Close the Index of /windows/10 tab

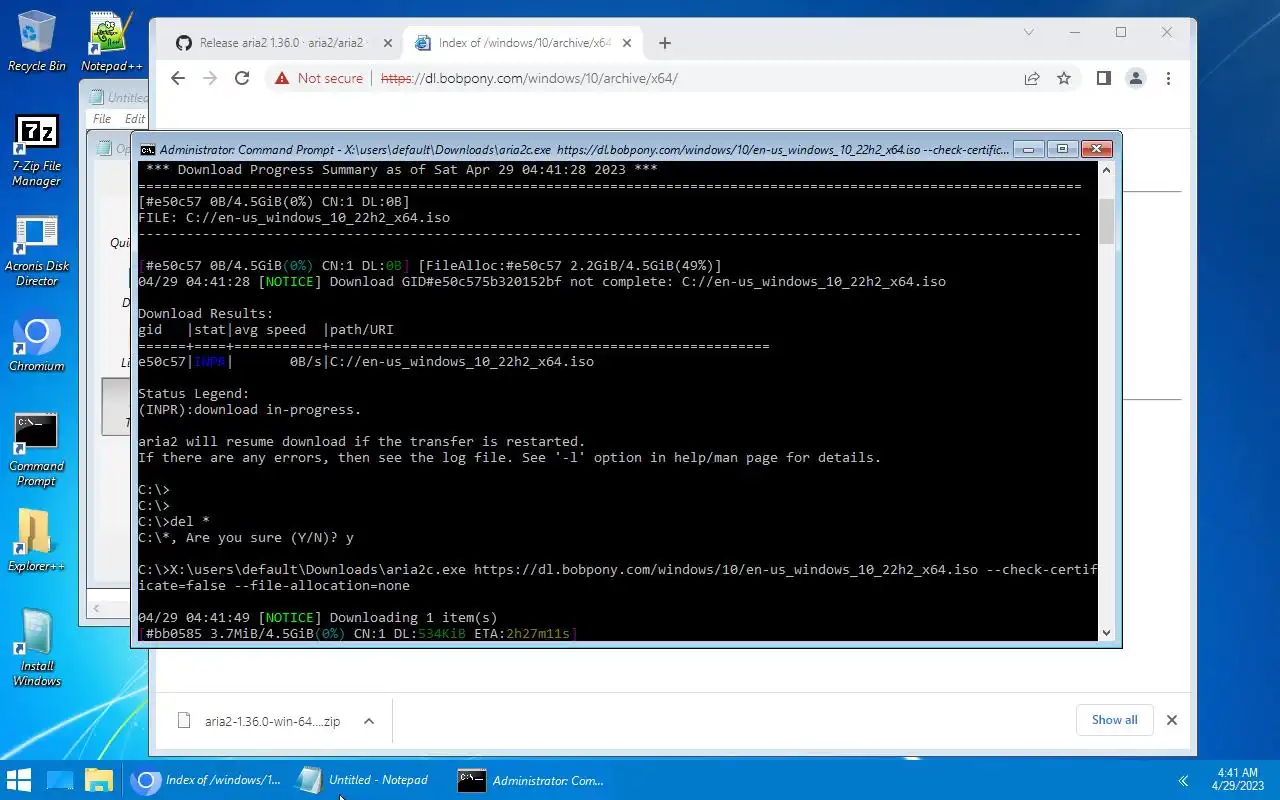coord(628,43)
